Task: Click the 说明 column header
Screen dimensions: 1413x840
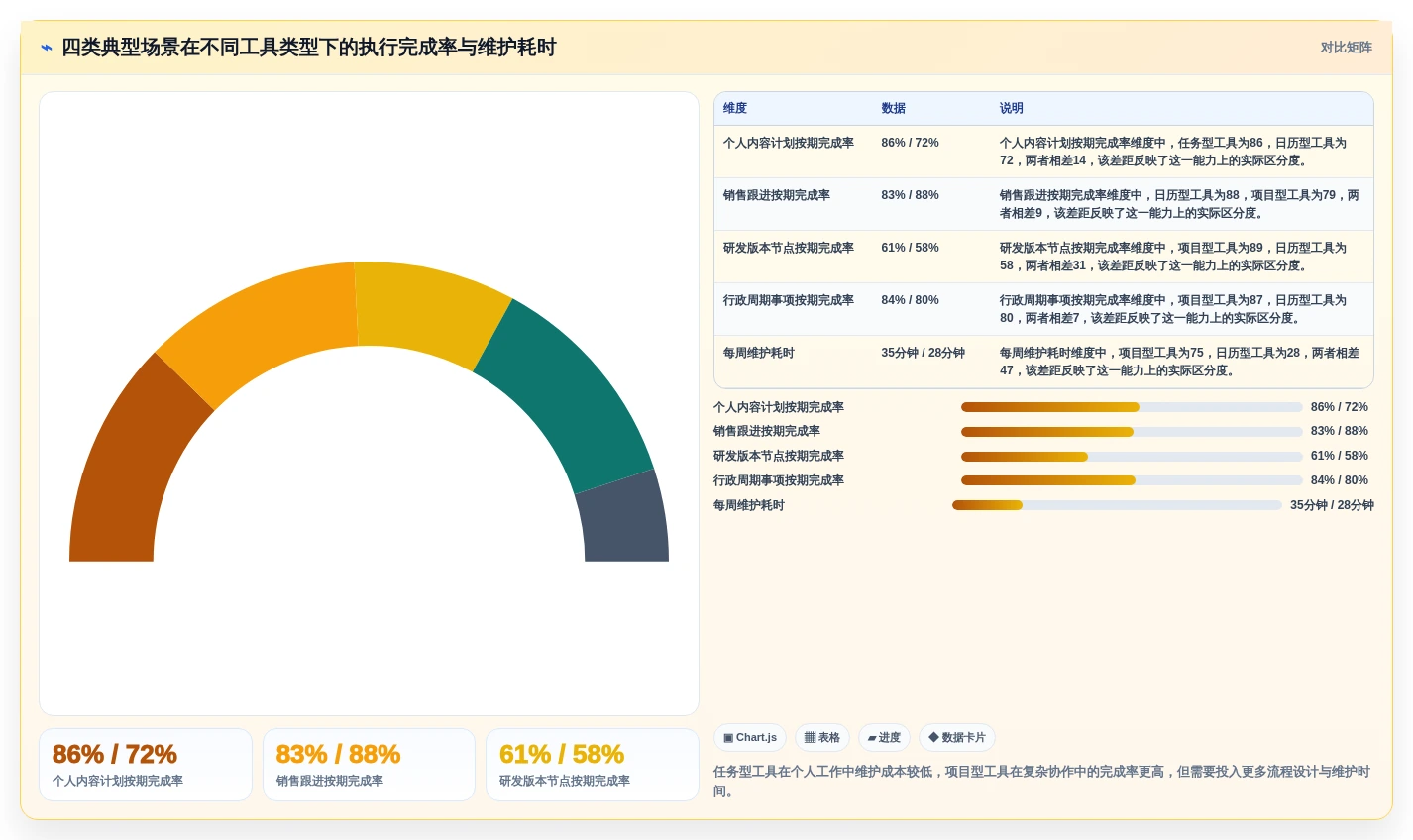Action: 1012,109
